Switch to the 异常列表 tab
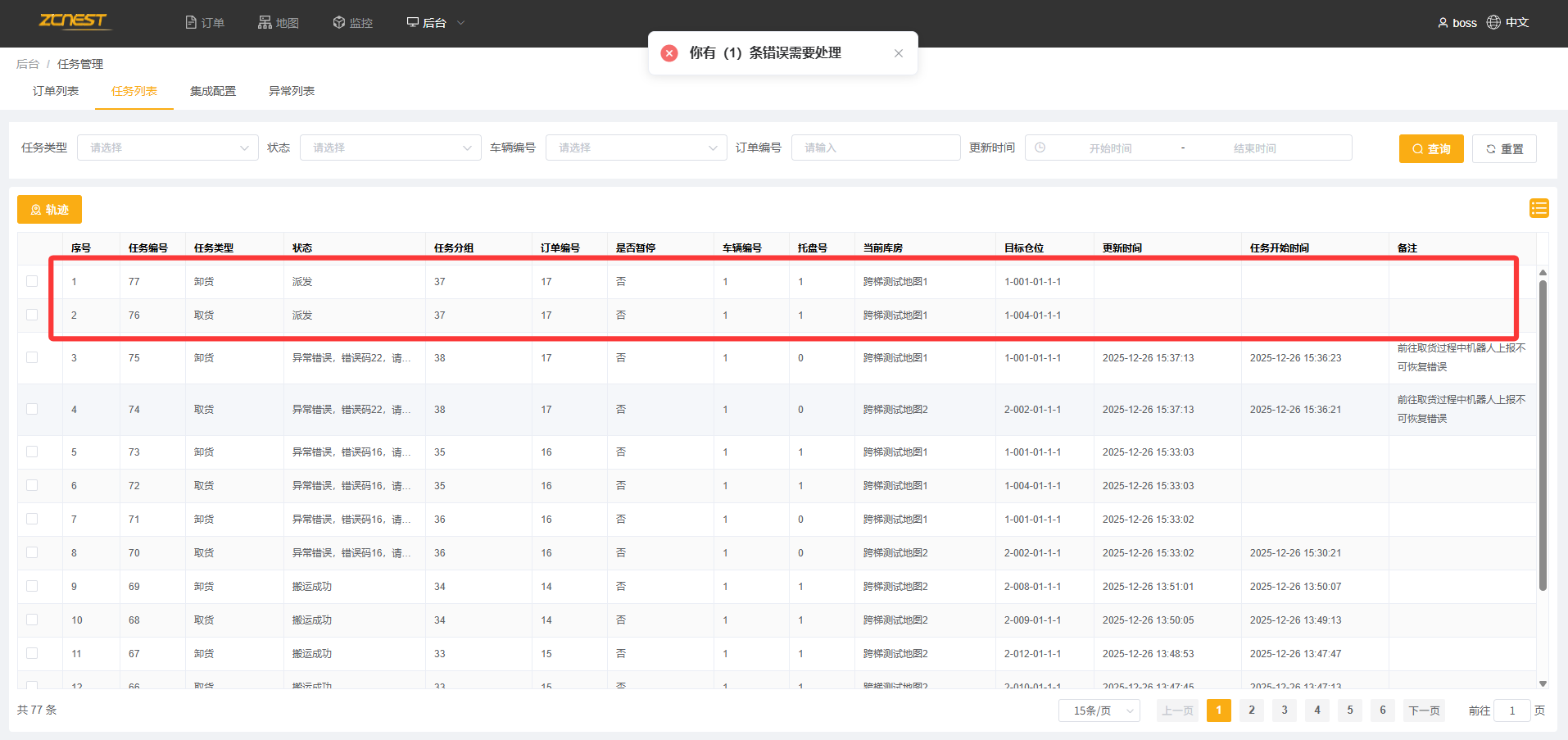Screen dimensions: 1568x740 tap(292, 91)
